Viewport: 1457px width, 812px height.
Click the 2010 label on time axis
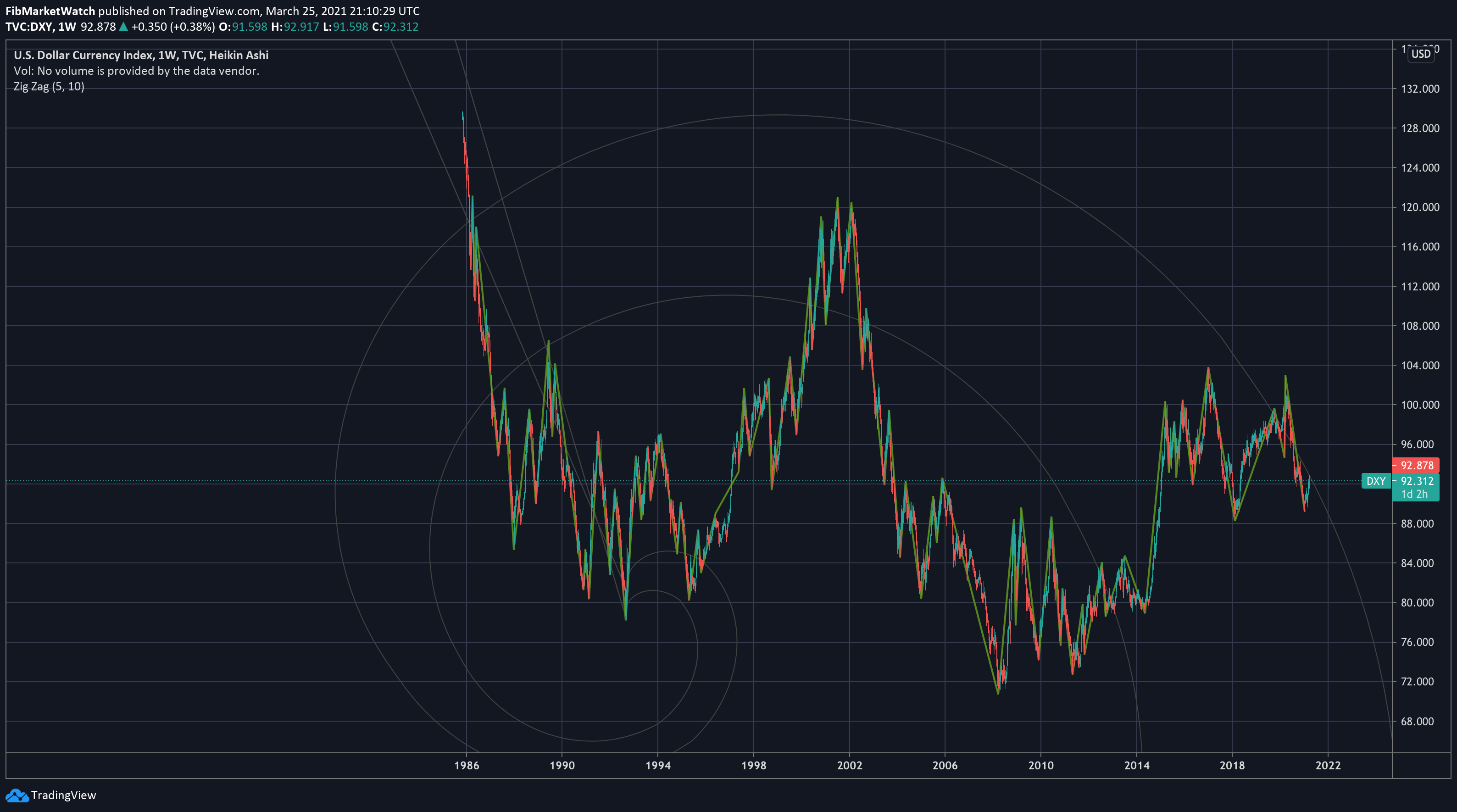[1041, 766]
